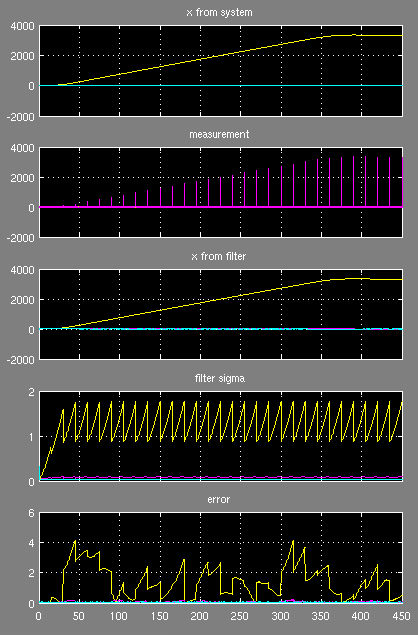Select the 'x from filter' plot area

click(221, 314)
